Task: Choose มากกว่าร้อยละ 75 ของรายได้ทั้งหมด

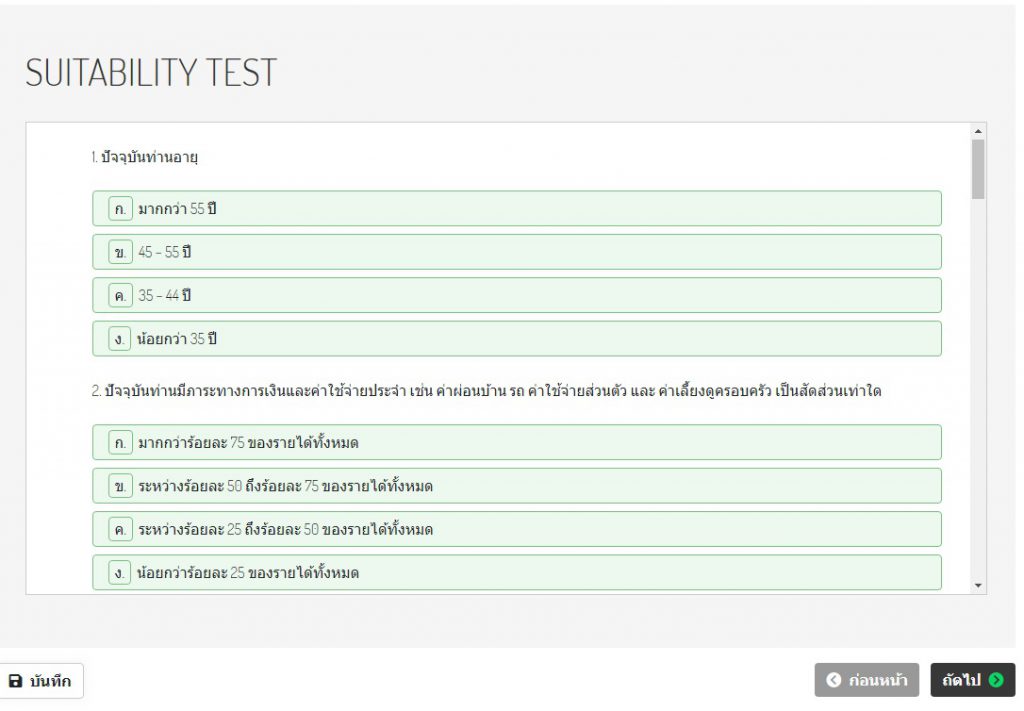Action: pyautogui.click(x=517, y=442)
